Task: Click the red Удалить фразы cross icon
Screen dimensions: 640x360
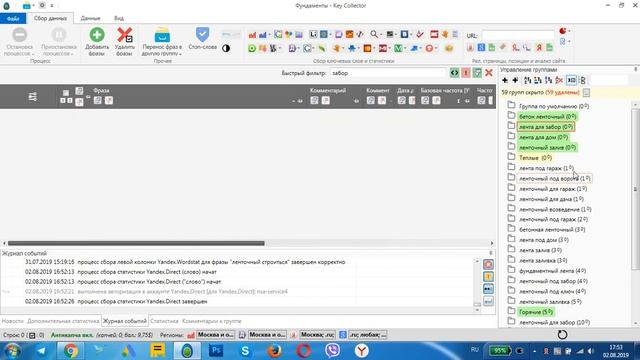Action: coord(124,35)
